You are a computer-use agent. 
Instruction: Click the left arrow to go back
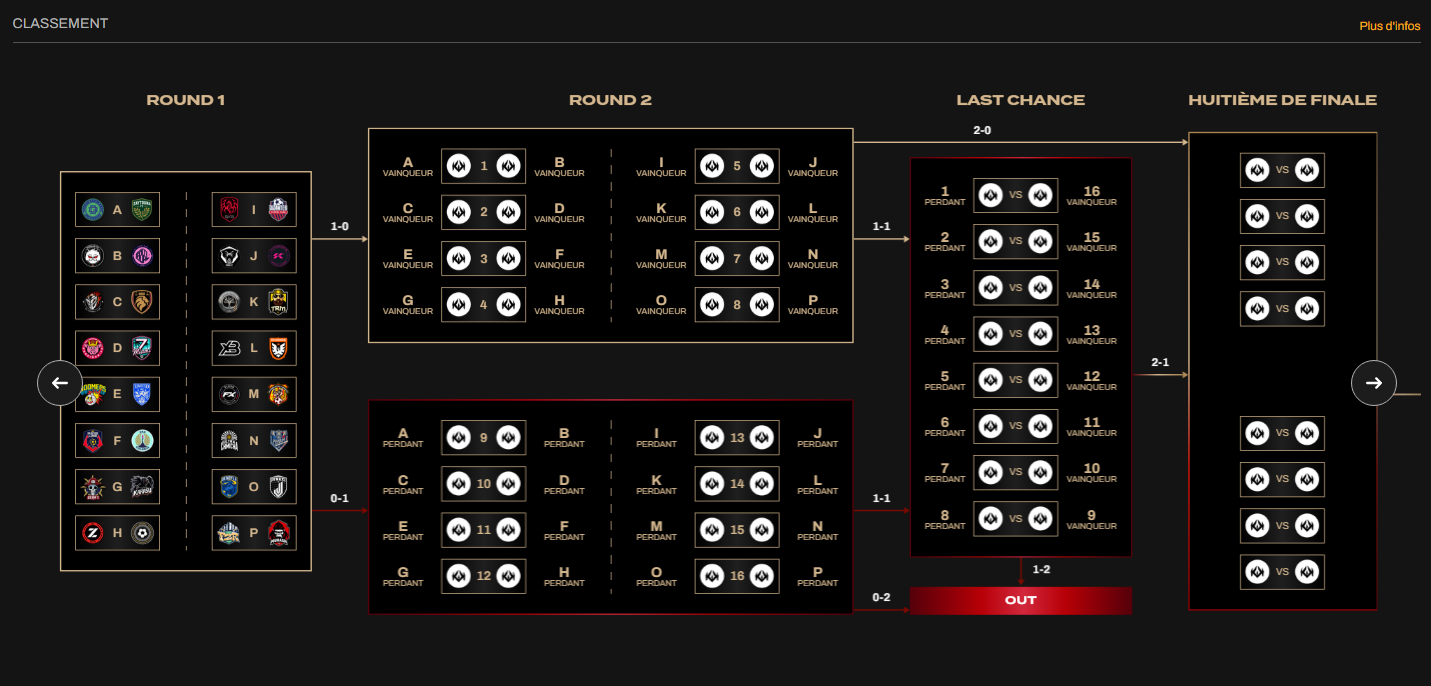click(x=60, y=383)
